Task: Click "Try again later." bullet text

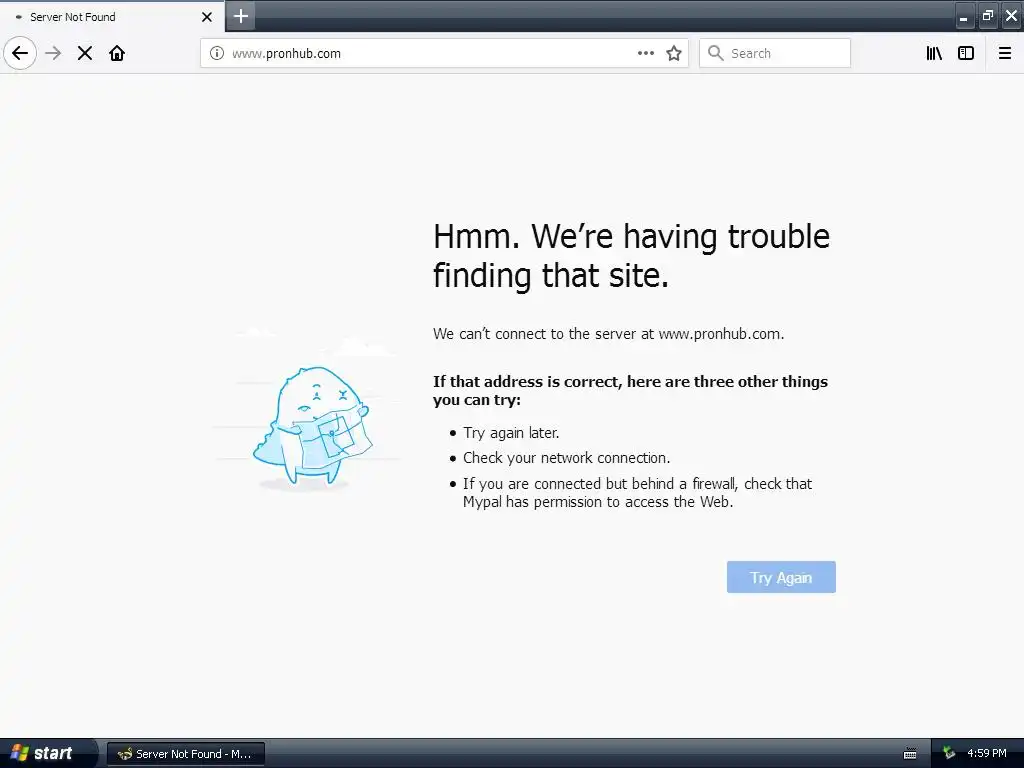Action: (511, 432)
